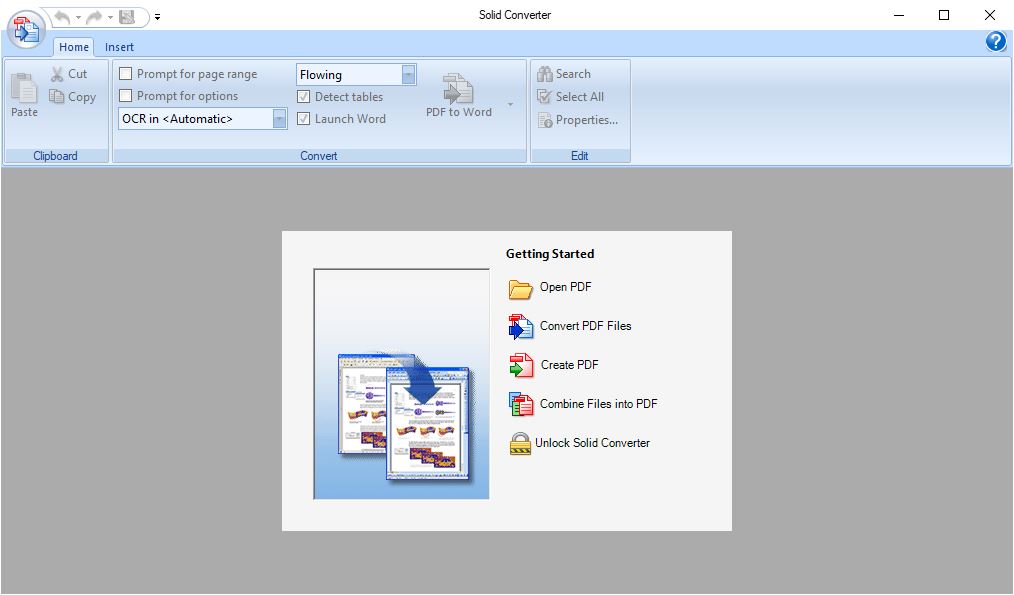Open the PDF to Word dropdown arrow
This screenshot has height=595, width=1014.
point(510,104)
